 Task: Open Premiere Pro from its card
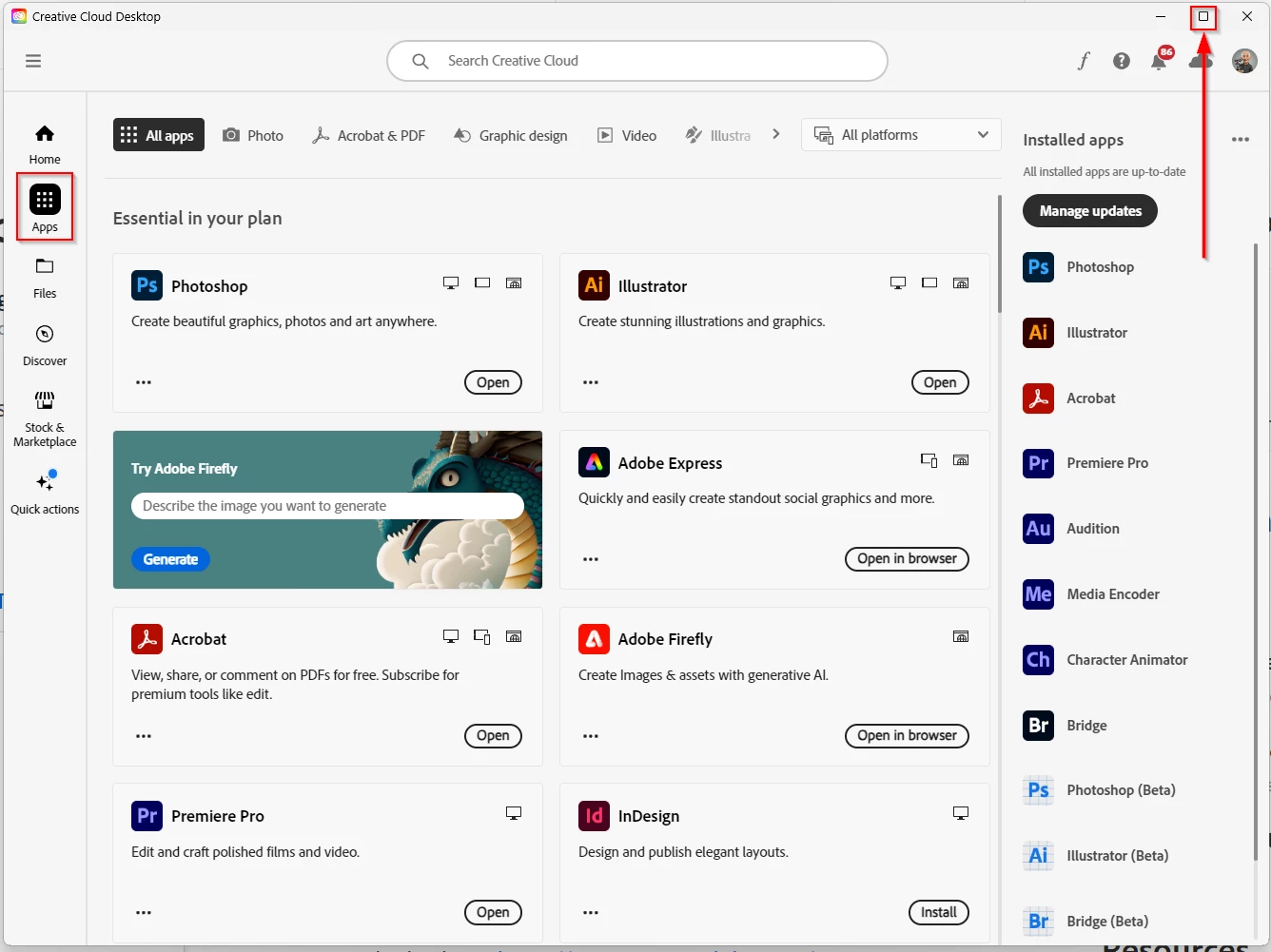coord(493,913)
